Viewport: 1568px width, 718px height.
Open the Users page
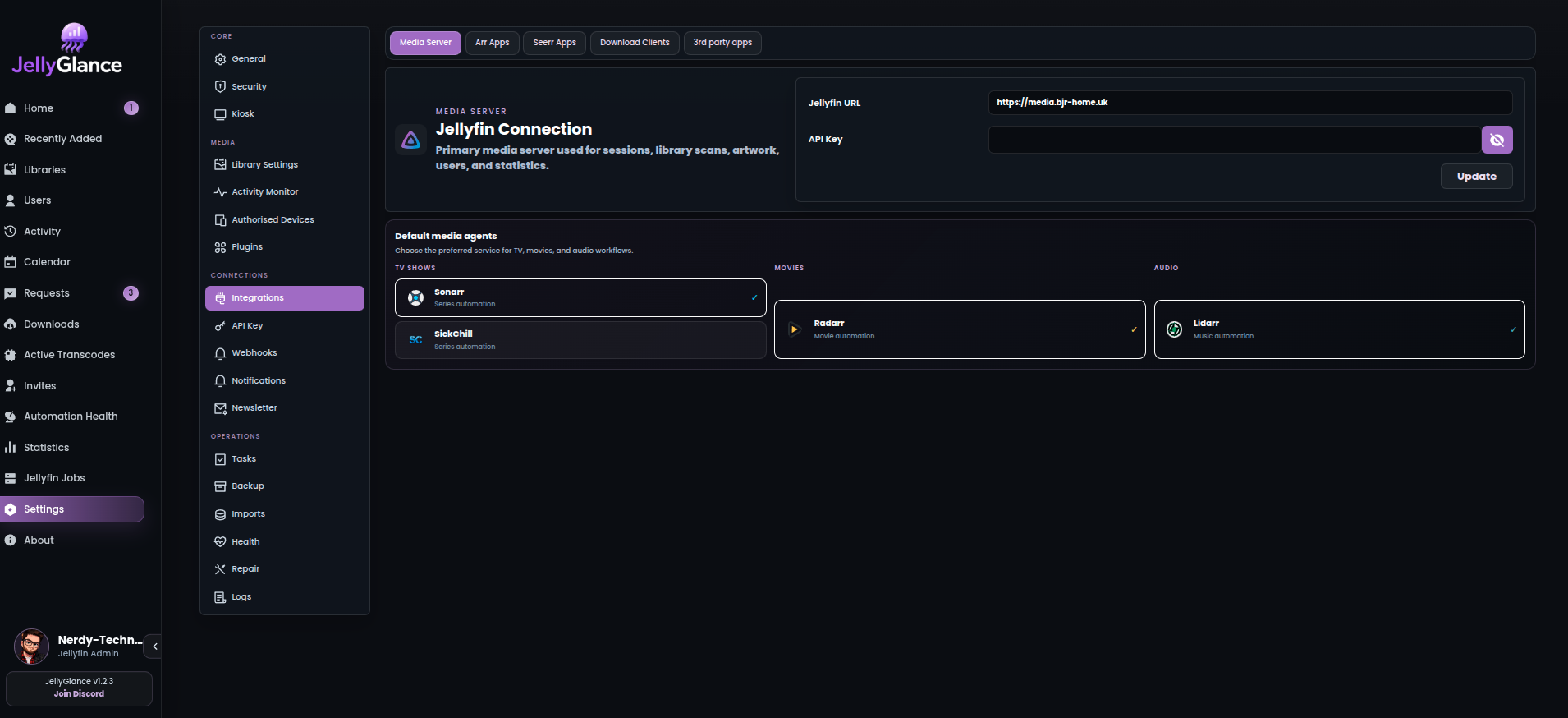(x=72, y=200)
